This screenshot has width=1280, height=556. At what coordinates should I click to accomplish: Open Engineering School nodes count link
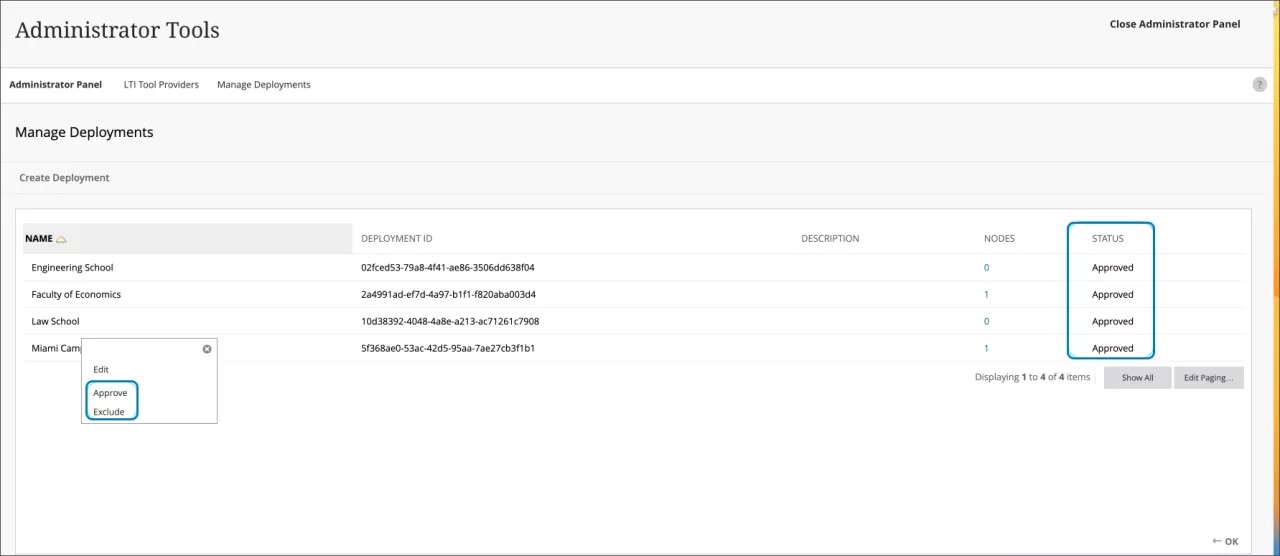point(986,268)
